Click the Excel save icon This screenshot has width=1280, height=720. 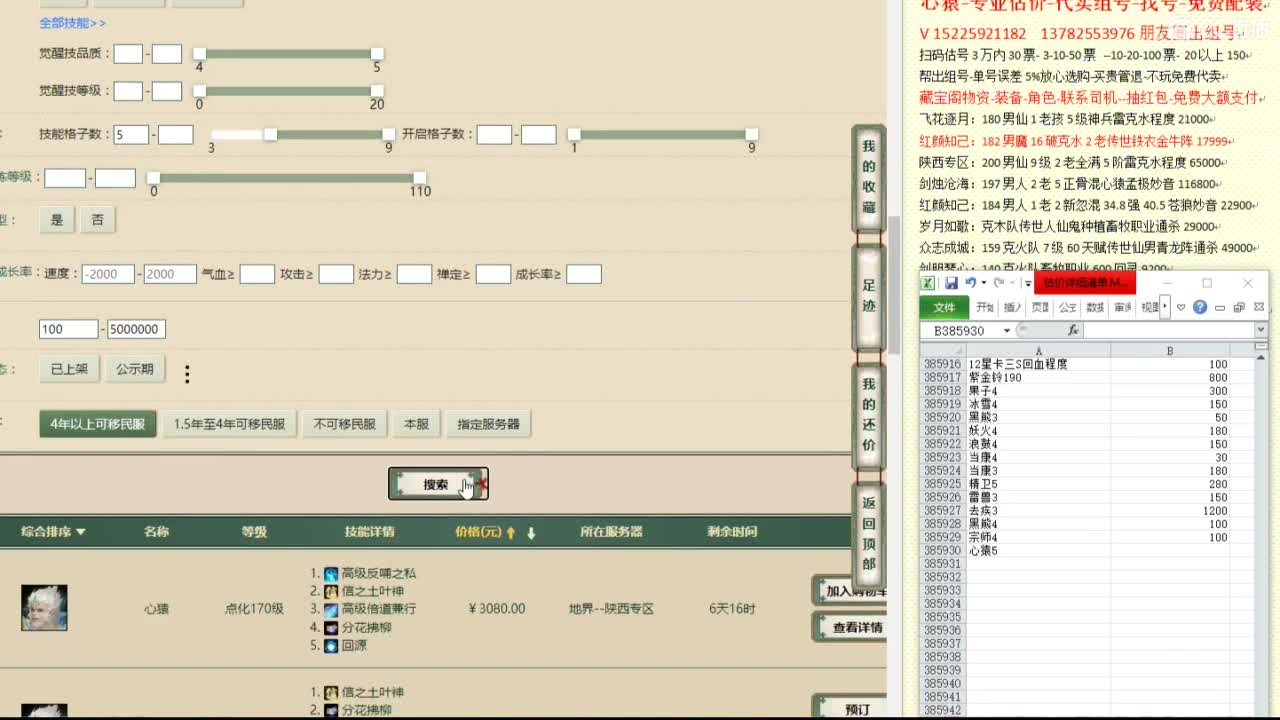tap(952, 283)
